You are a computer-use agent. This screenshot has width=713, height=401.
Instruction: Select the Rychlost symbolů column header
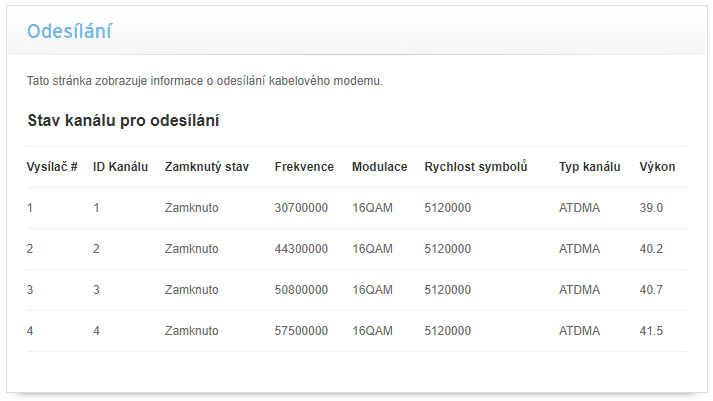tap(475, 167)
